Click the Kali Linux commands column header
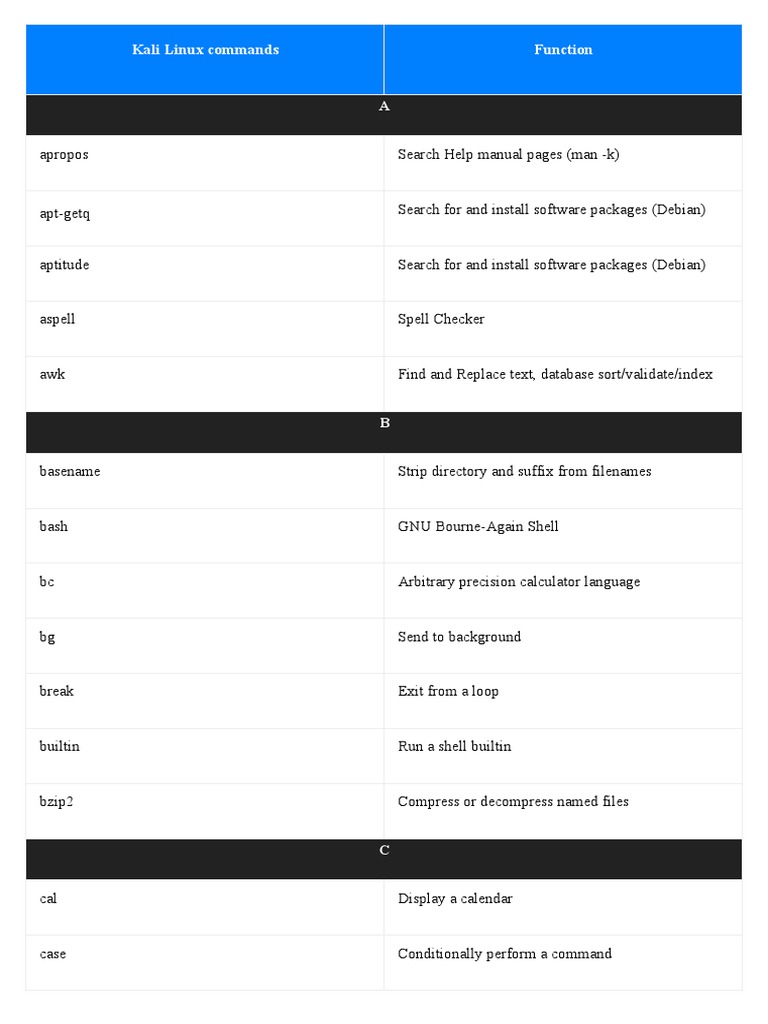Screen dimensions: 768x1024 205,59
